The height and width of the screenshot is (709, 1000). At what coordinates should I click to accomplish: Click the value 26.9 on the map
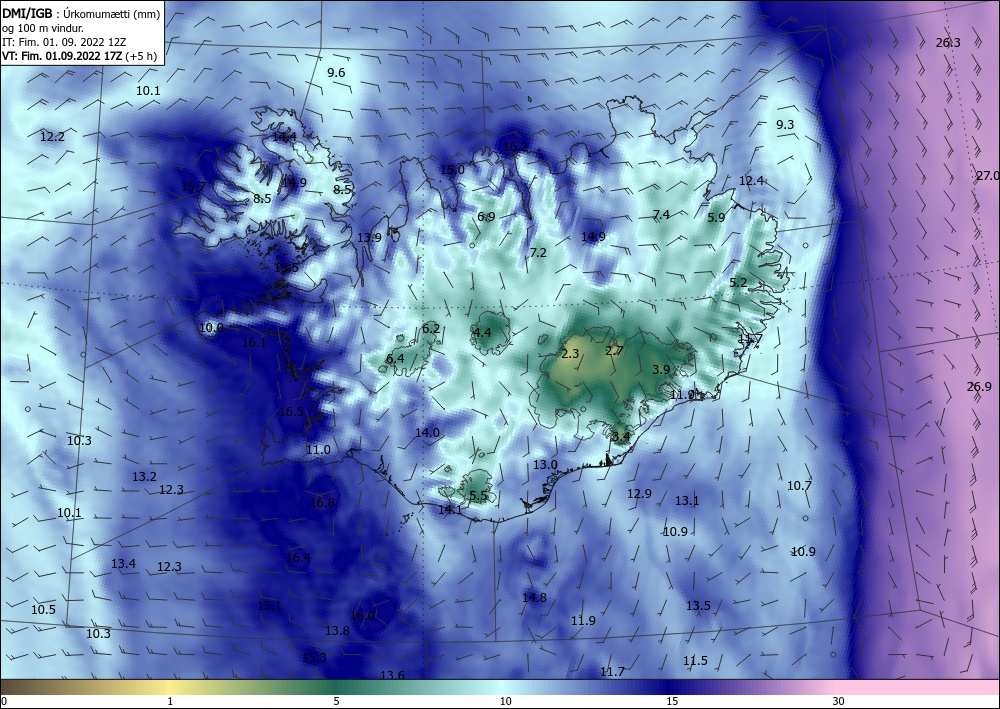pyautogui.click(x=979, y=386)
